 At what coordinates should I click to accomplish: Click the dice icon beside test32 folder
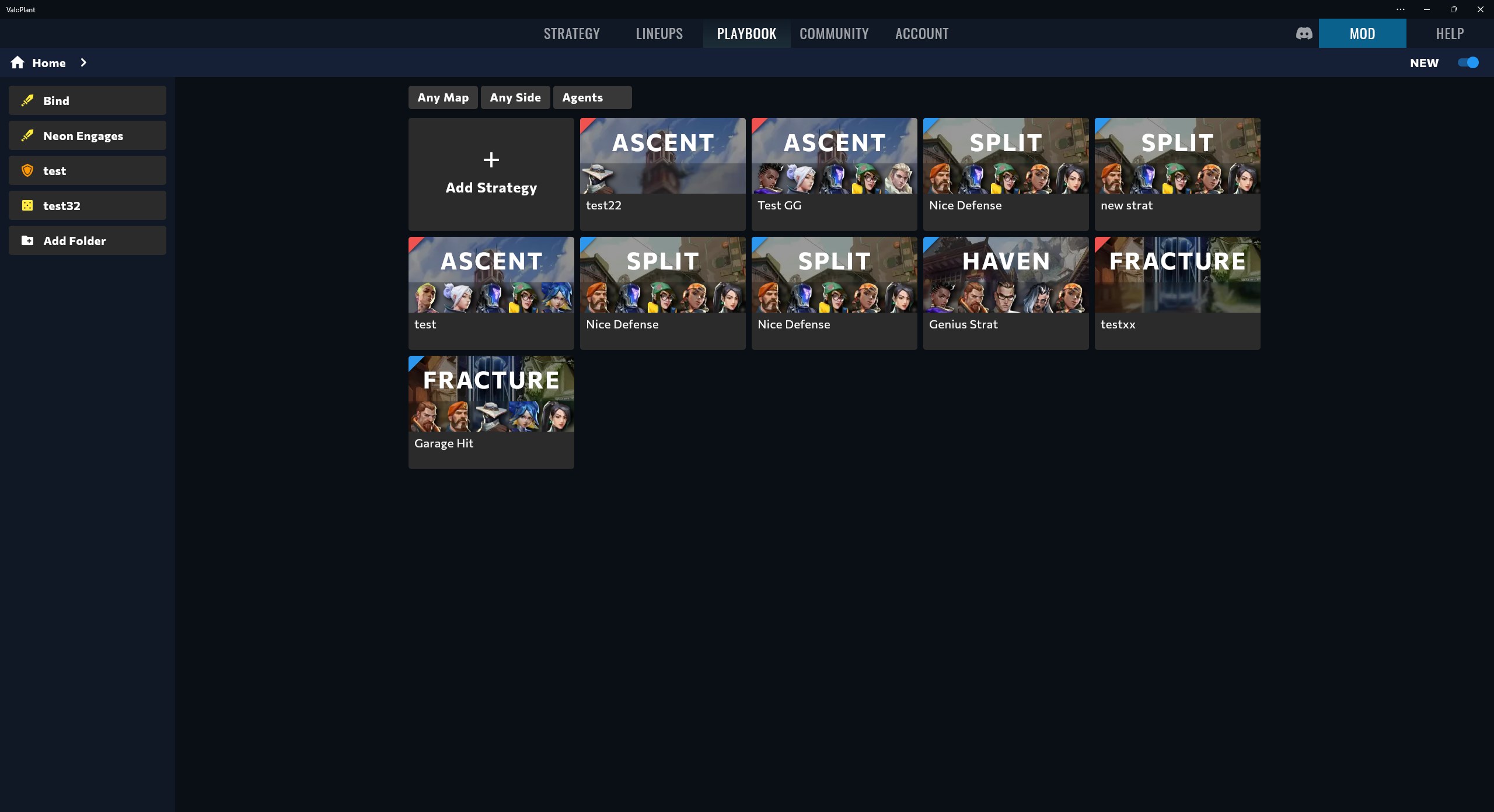coord(27,205)
